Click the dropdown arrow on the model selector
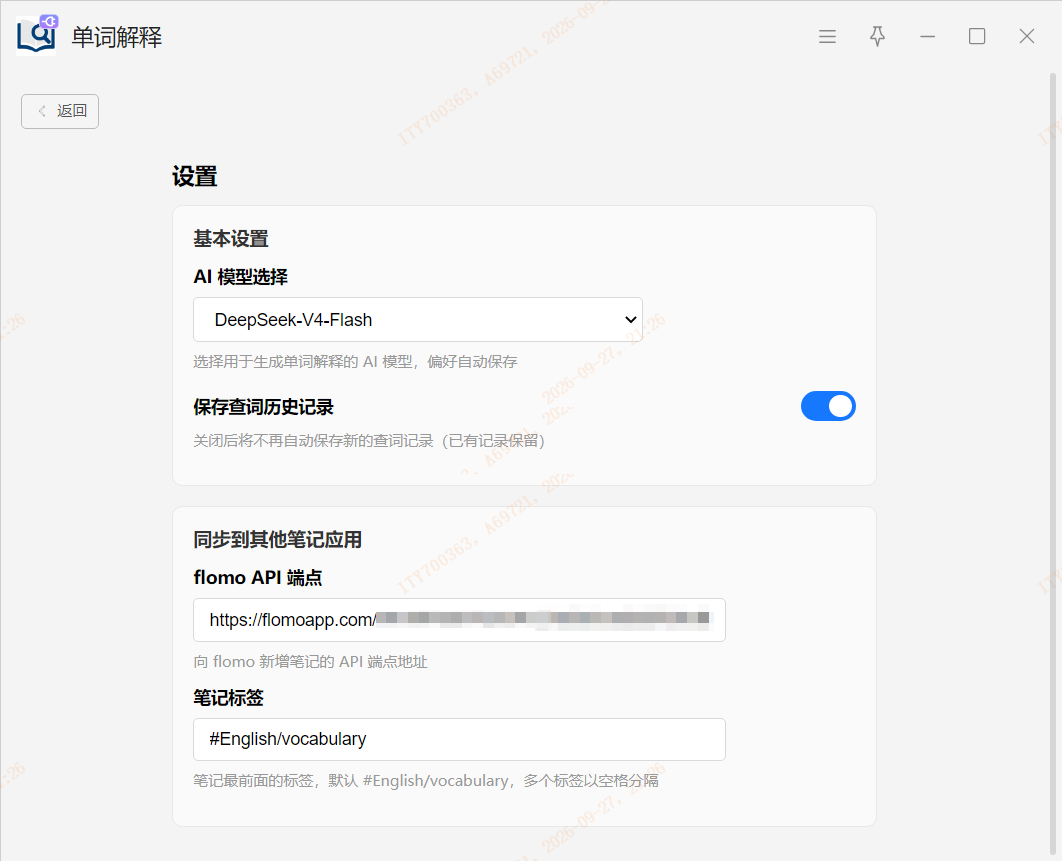1062x861 pixels. 631,320
